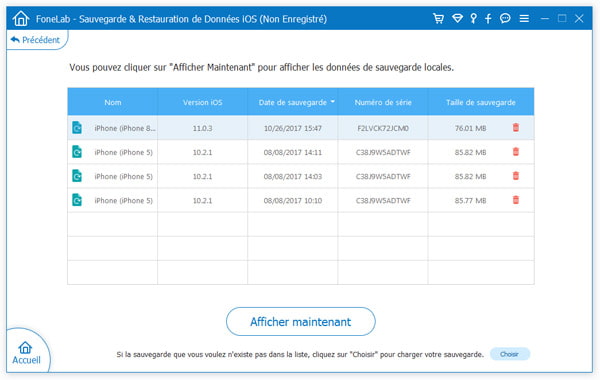
Task: Click iPhone (iPhone 5) name in 10:10 row
Action: (x=123, y=201)
